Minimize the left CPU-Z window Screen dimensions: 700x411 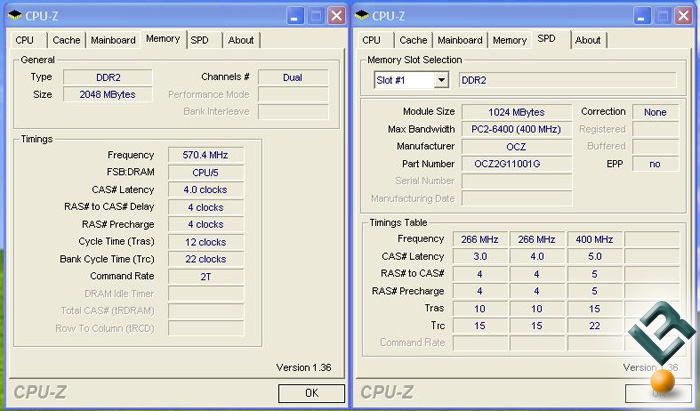294,17
